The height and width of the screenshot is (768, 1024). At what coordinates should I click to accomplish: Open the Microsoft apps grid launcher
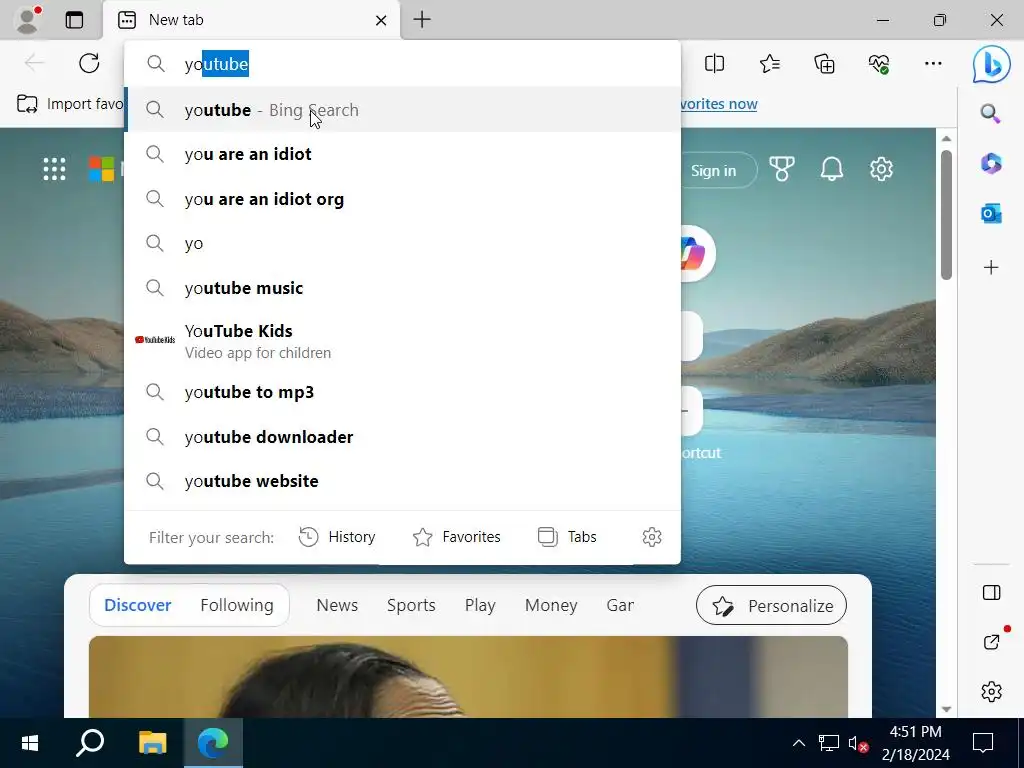(54, 169)
